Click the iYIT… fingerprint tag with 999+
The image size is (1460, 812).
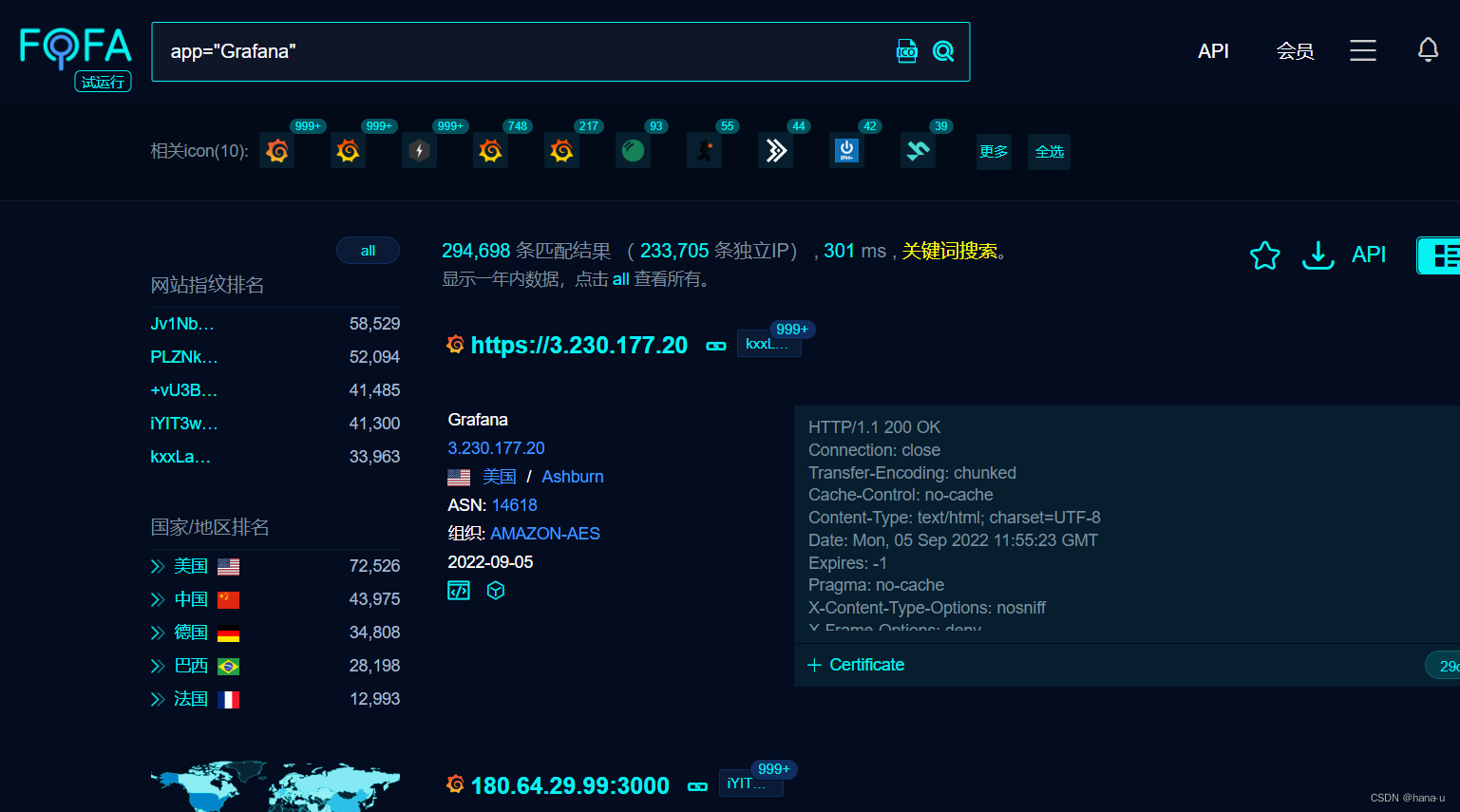(750, 784)
